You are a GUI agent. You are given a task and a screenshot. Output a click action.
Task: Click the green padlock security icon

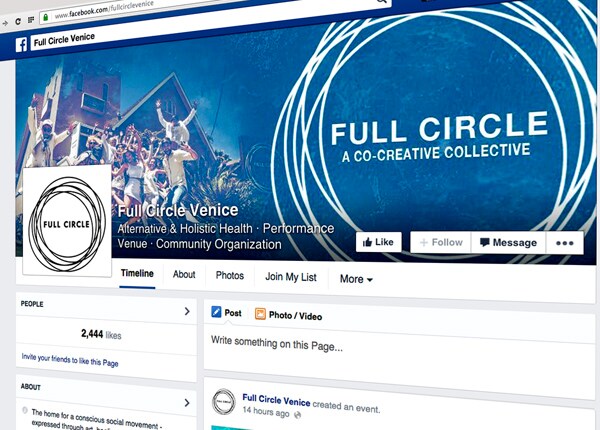[46, 18]
